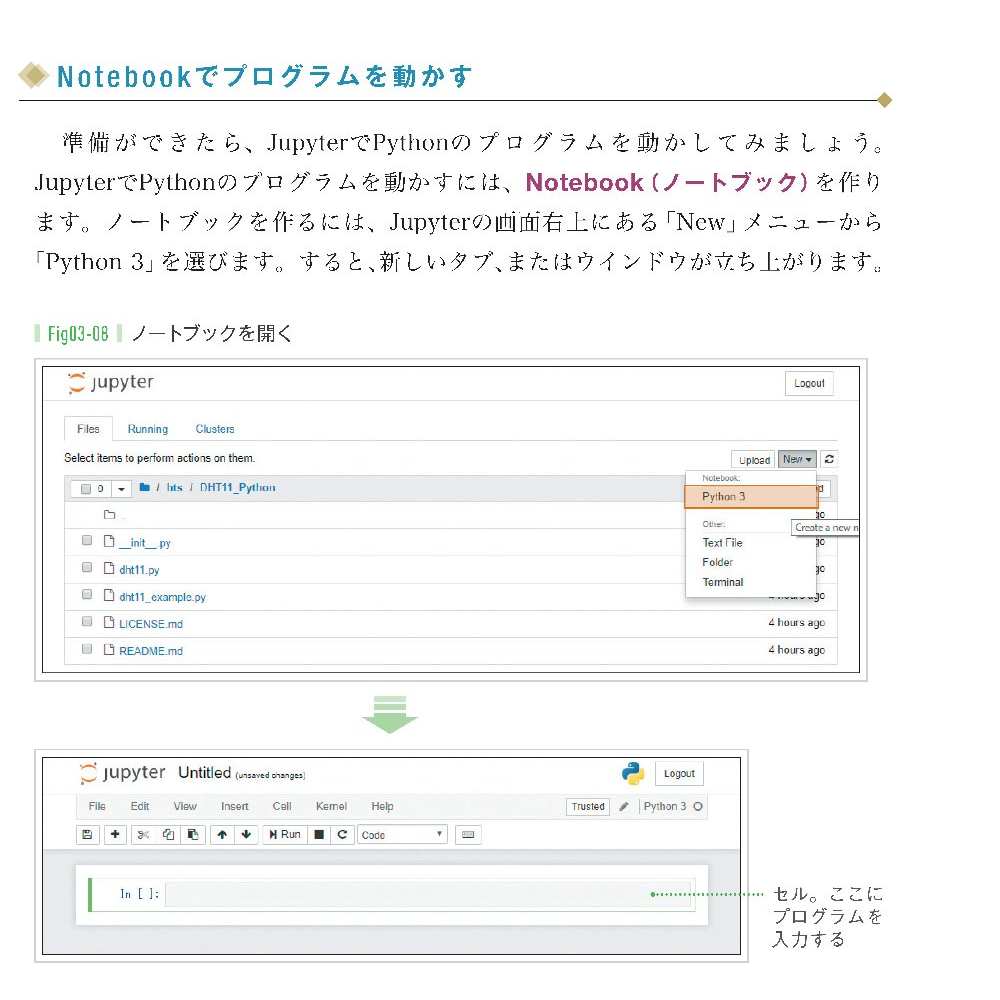Open the Clusters tab
The height and width of the screenshot is (1000, 1000).
click(x=215, y=429)
